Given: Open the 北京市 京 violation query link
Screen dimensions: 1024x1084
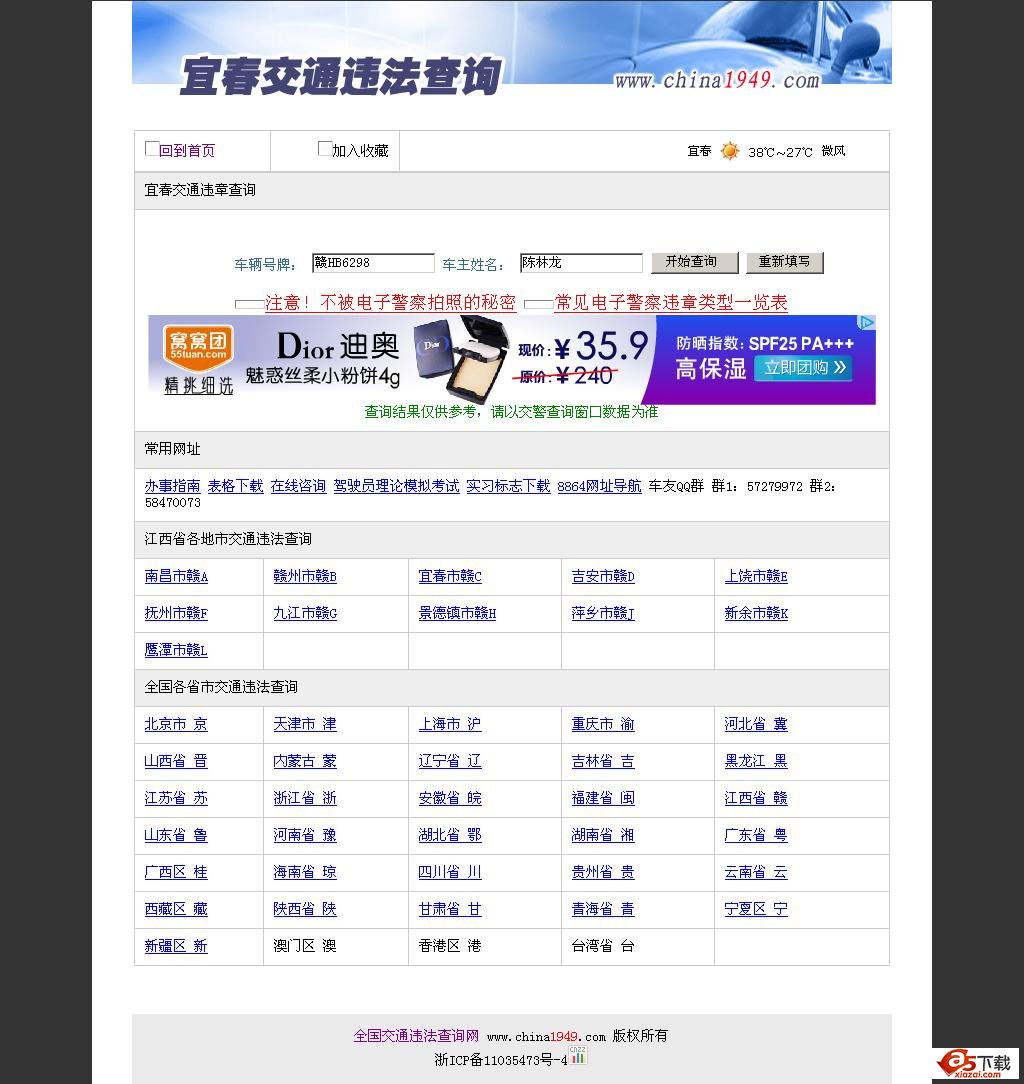Looking at the screenshot, I should tap(175, 724).
